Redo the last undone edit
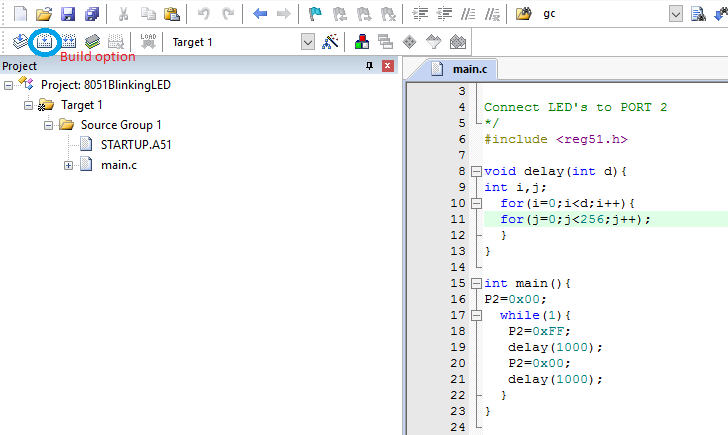The height and width of the screenshot is (435, 728). coord(228,14)
